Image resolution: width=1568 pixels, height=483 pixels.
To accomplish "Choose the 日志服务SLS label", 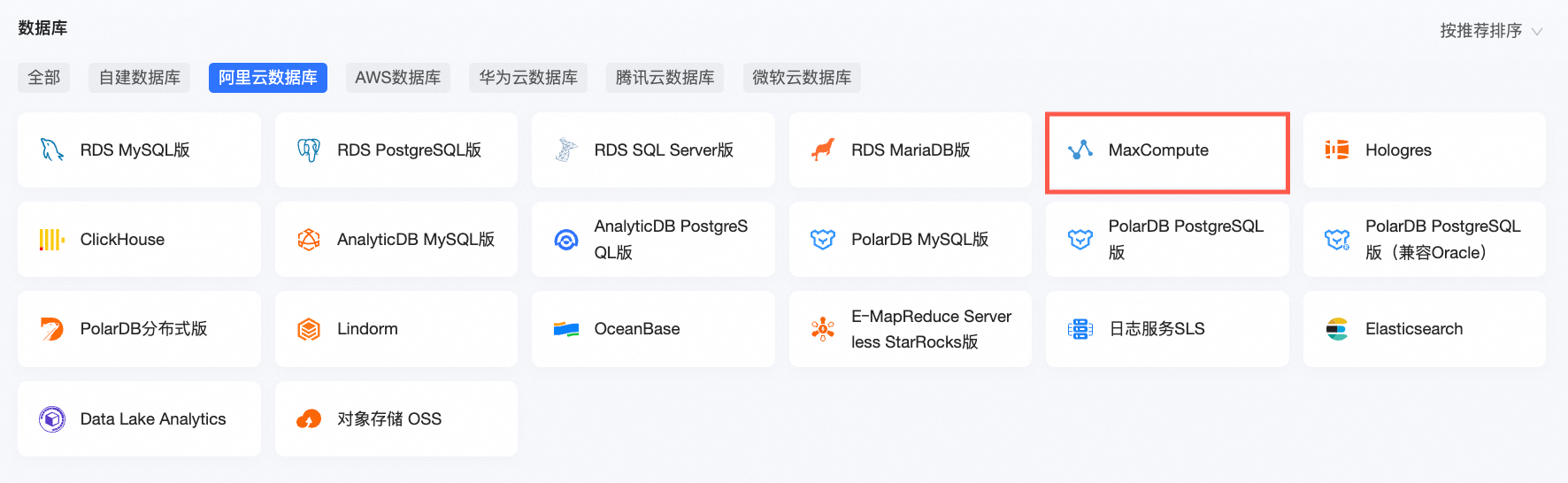I will [1157, 329].
